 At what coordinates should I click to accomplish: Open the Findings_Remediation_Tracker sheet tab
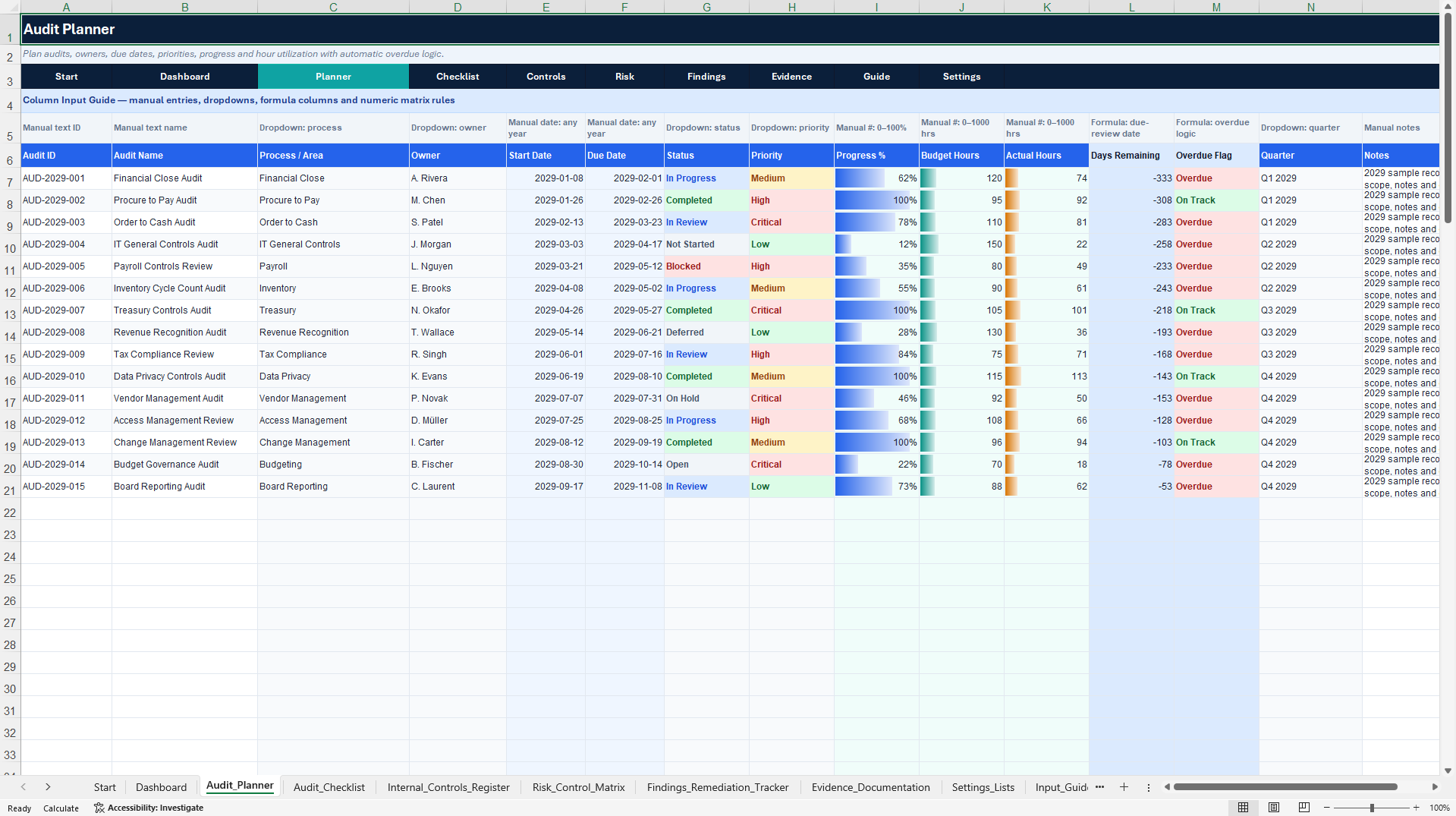pos(718,787)
